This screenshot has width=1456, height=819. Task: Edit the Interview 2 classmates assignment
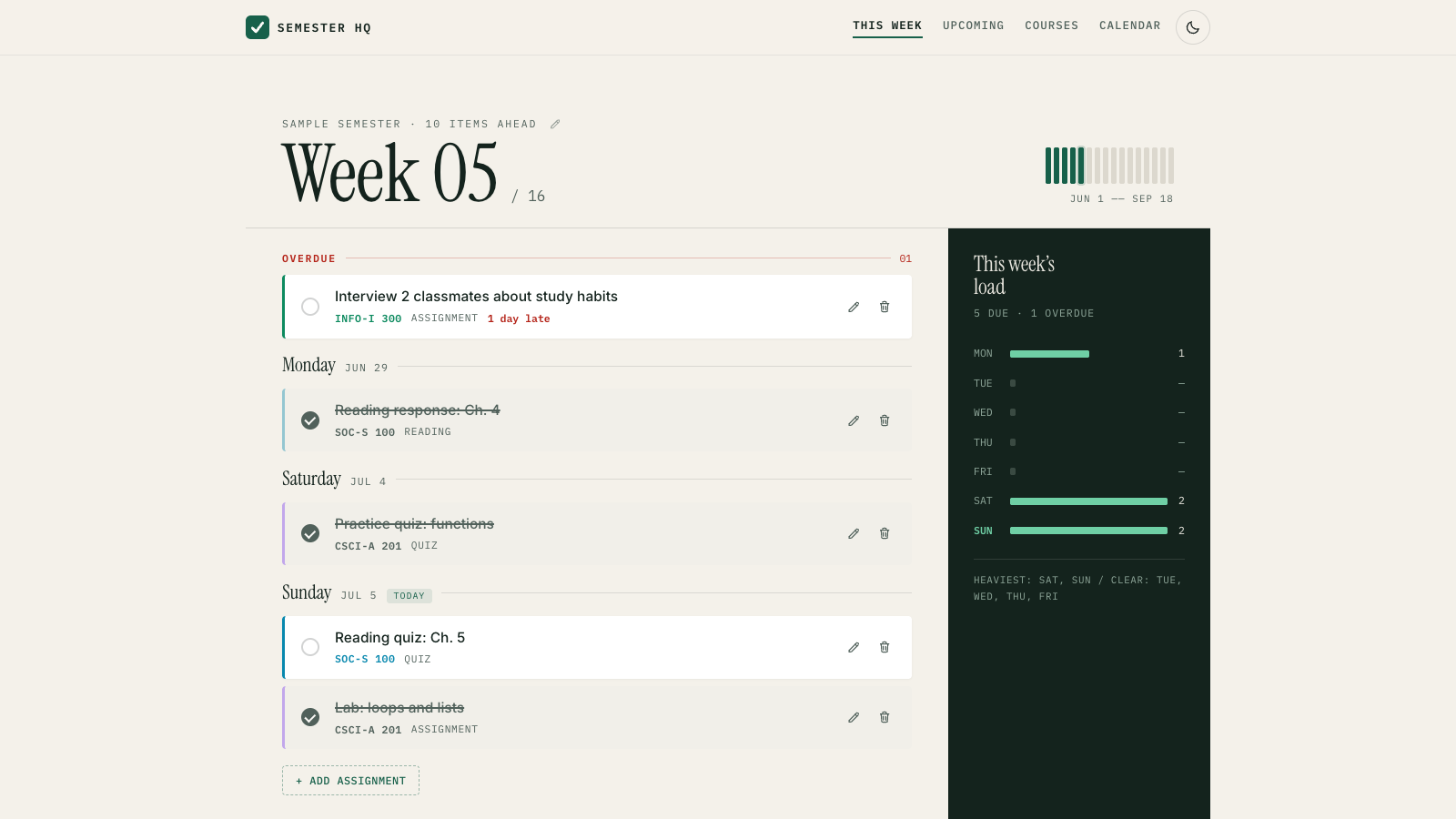[854, 307]
